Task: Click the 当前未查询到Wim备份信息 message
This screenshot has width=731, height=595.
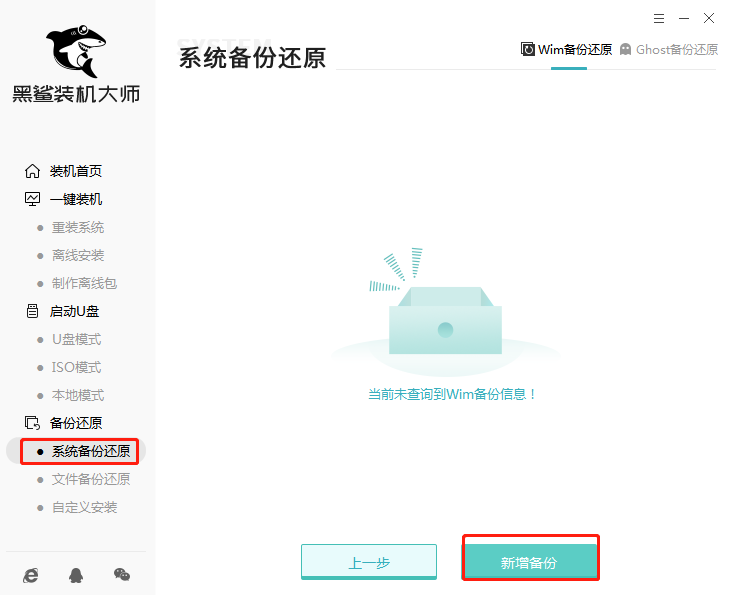Action: click(452, 394)
